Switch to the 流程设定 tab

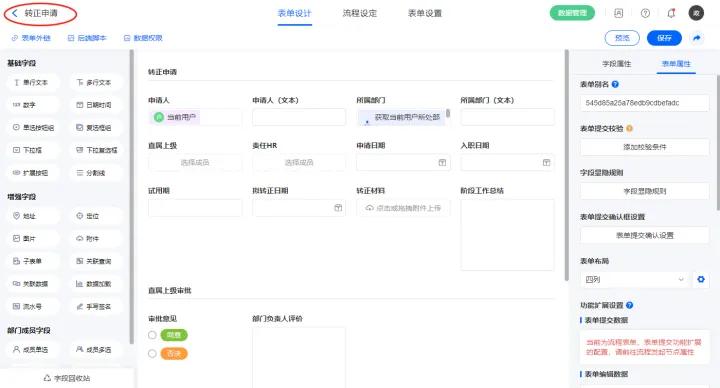tap(360, 13)
